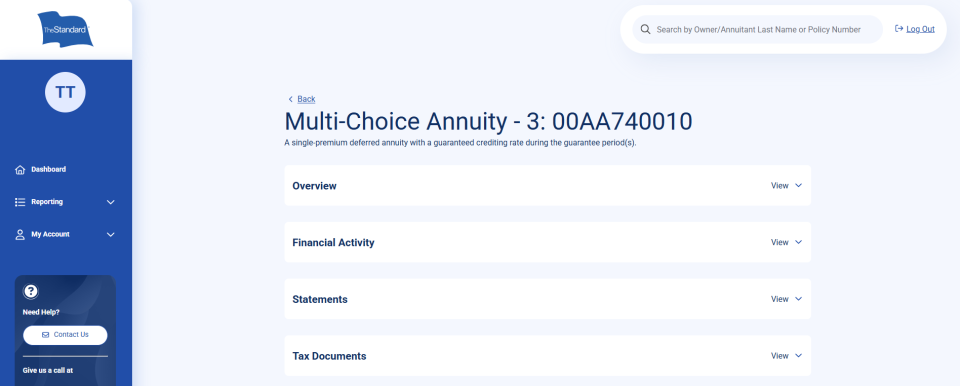Screen dimensions: 960x386
Task: Click the Need Help? label
Action: point(41,312)
